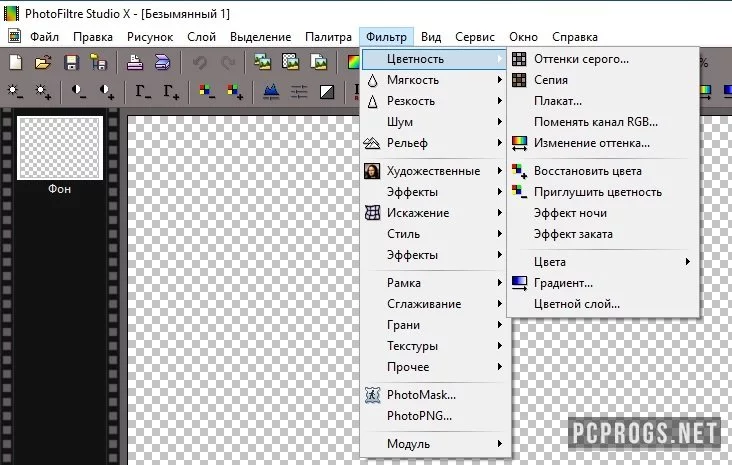Expand the Художественные submenu arrow

coord(500,171)
